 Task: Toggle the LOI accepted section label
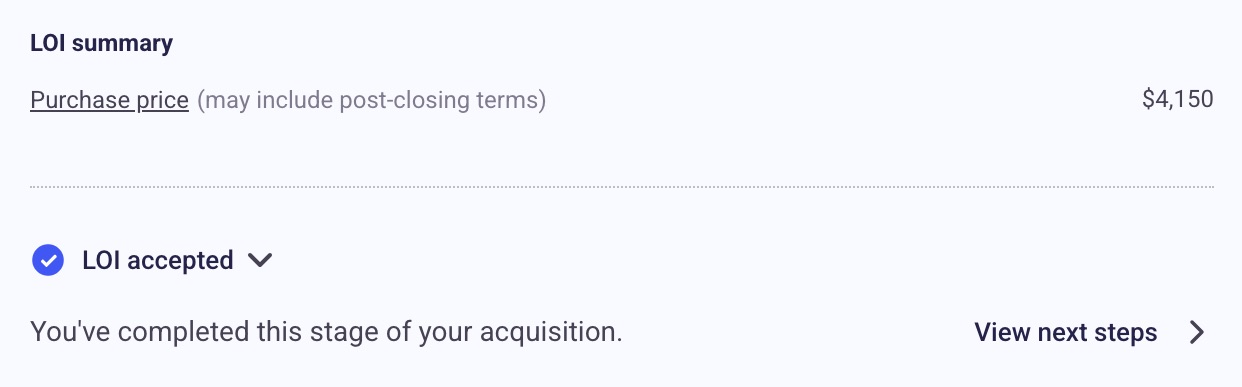pyautogui.click(x=158, y=261)
